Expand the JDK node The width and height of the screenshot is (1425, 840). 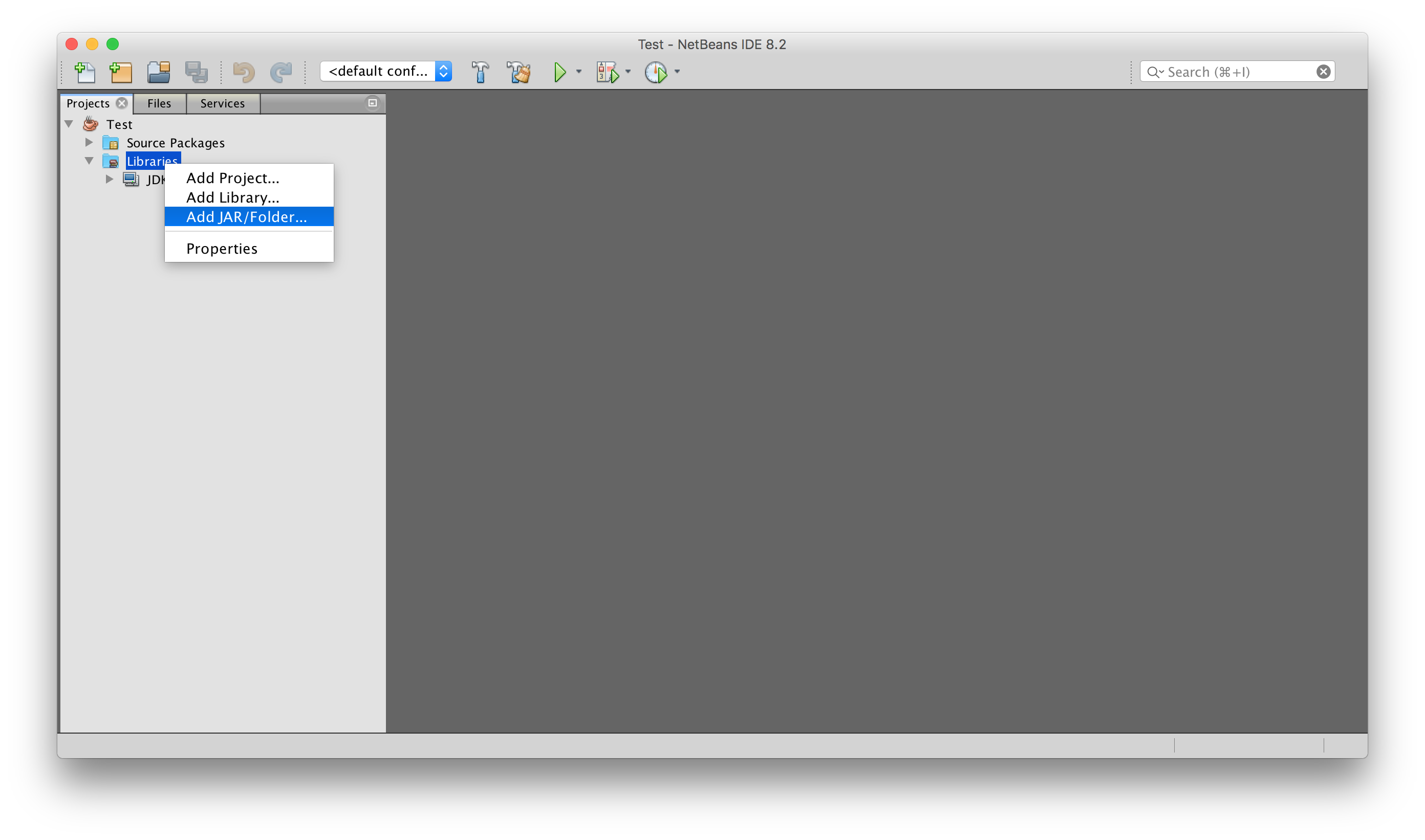click(110, 180)
